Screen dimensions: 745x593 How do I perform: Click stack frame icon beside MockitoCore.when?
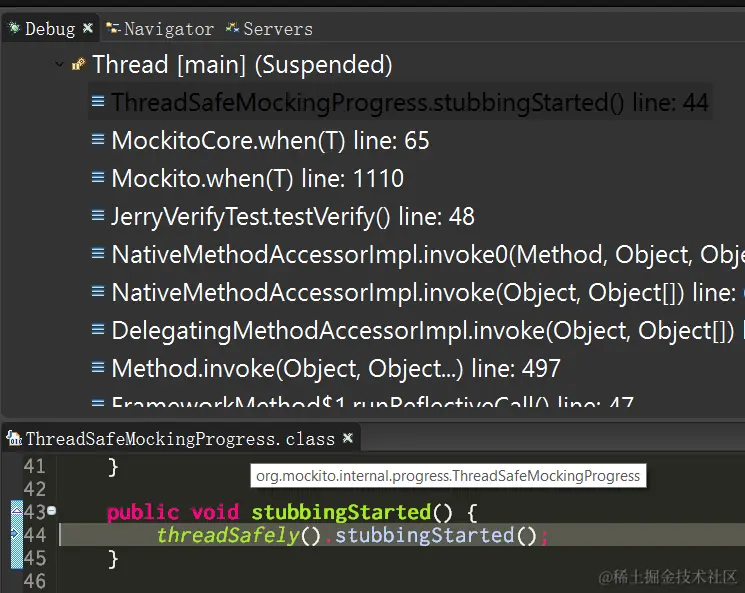[x=98, y=139]
